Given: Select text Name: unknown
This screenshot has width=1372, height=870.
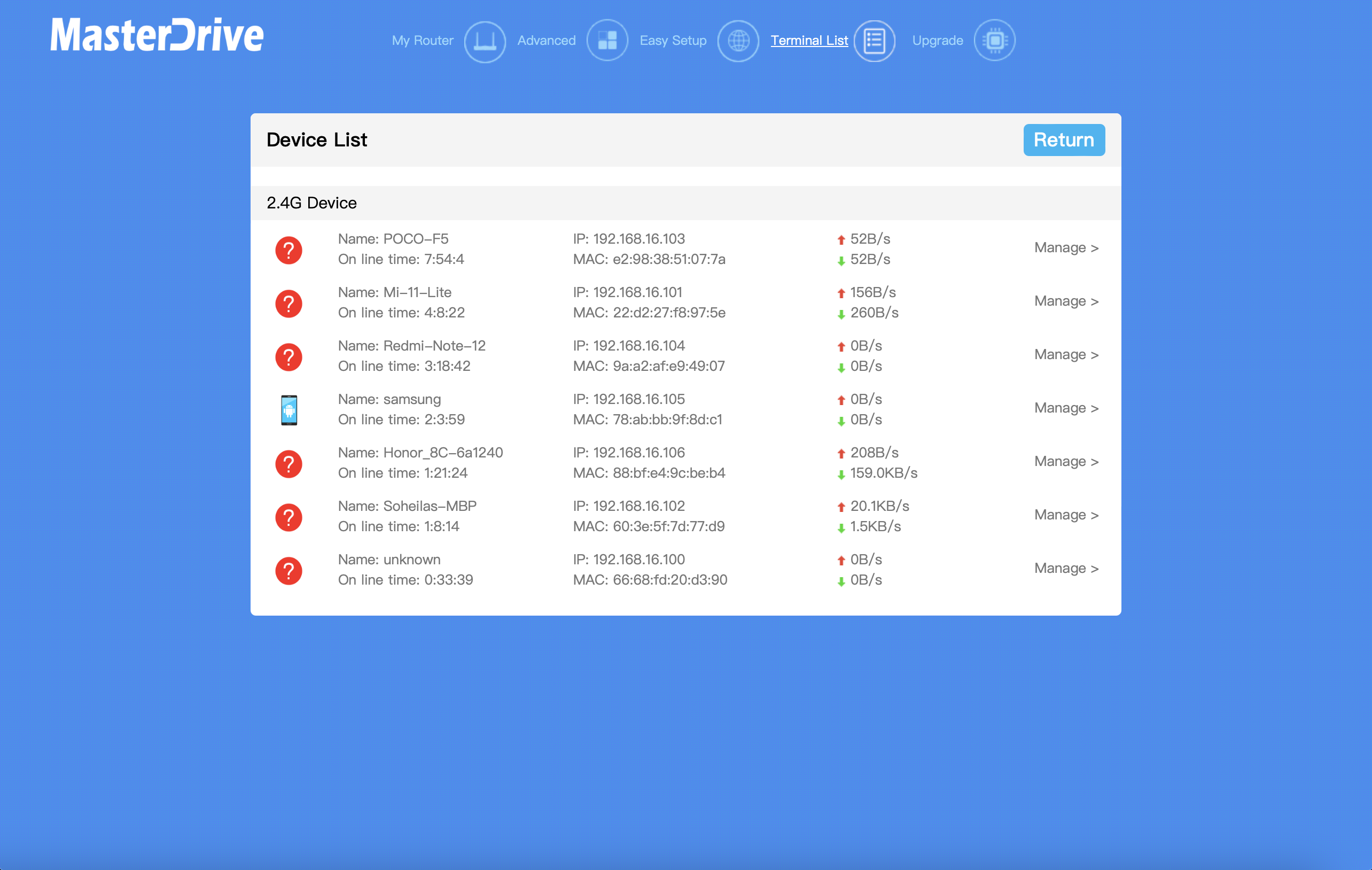Looking at the screenshot, I should [389, 560].
